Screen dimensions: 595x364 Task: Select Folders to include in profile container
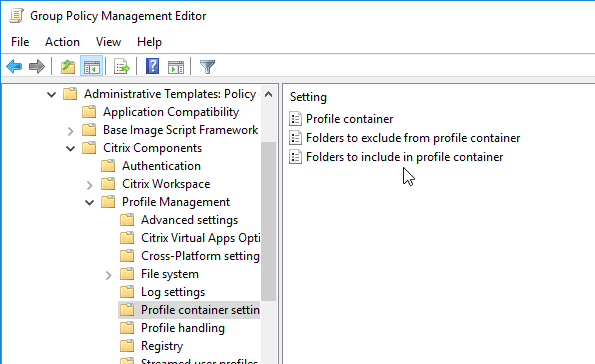point(405,157)
